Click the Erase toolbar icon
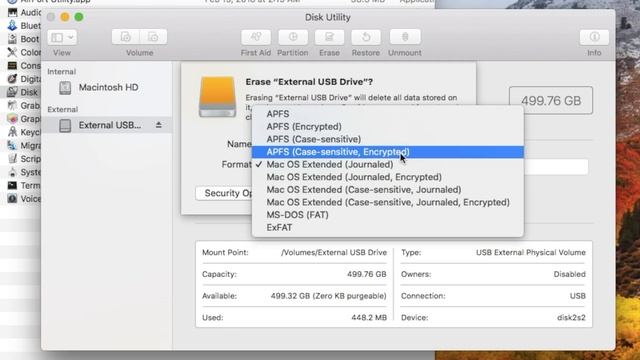 click(x=329, y=37)
